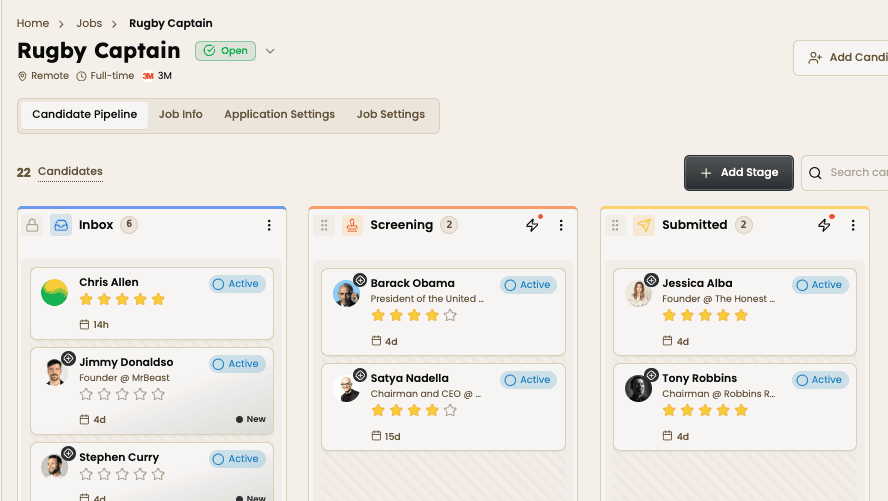Image resolution: width=888 pixels, height=501 pixels.
Task: Click the Inbox count badge 6
Action: [129, 225]
